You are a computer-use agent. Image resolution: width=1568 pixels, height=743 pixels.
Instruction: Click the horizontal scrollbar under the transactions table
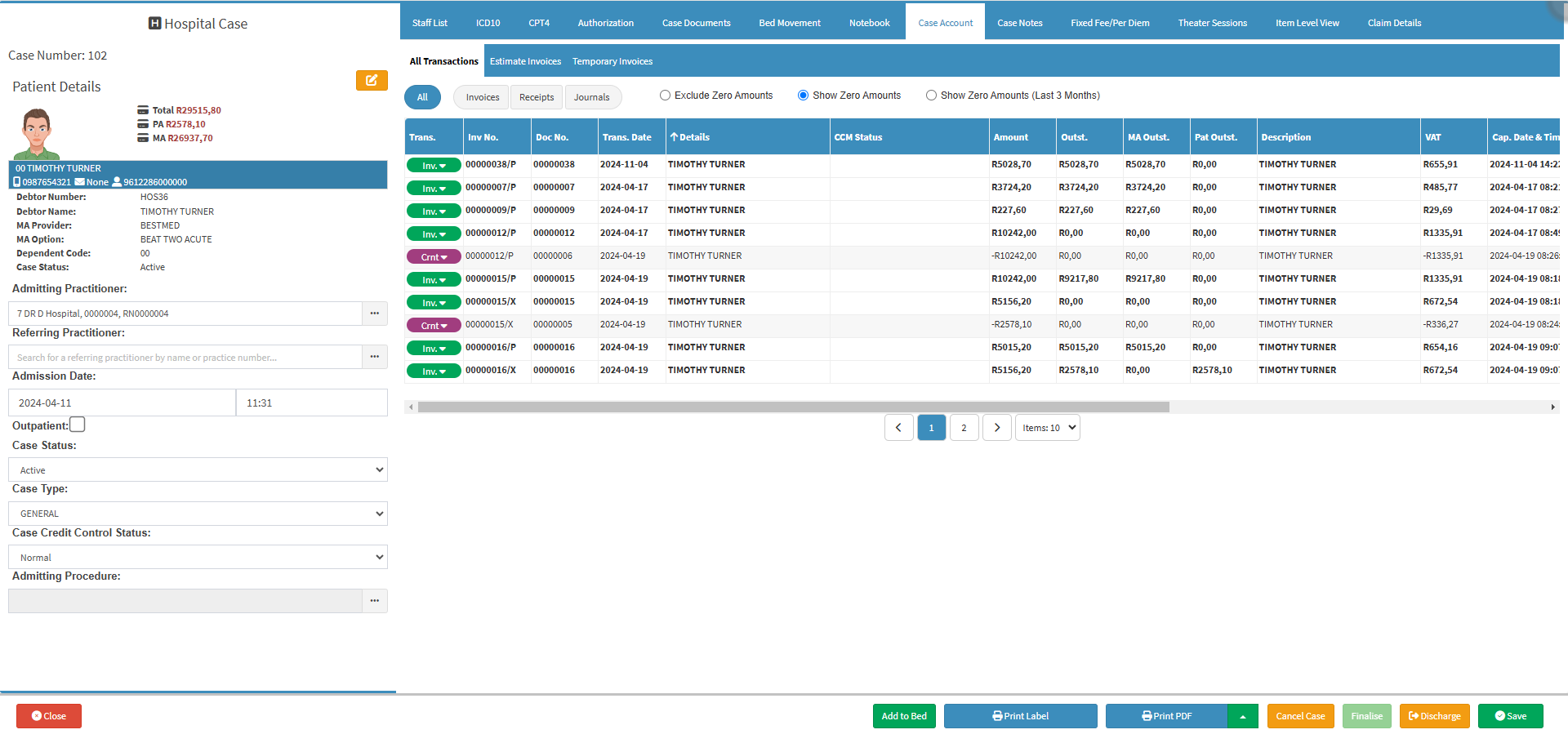[792, 407]
